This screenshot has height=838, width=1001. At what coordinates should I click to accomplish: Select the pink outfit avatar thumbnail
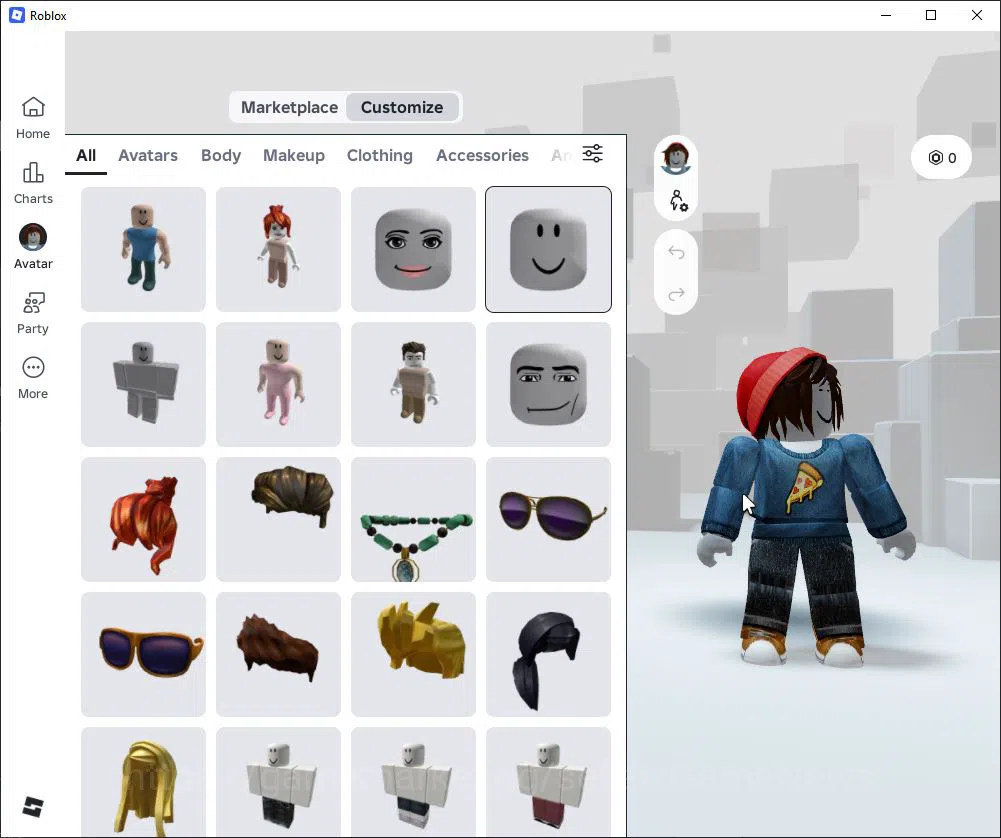pos(278,384)
